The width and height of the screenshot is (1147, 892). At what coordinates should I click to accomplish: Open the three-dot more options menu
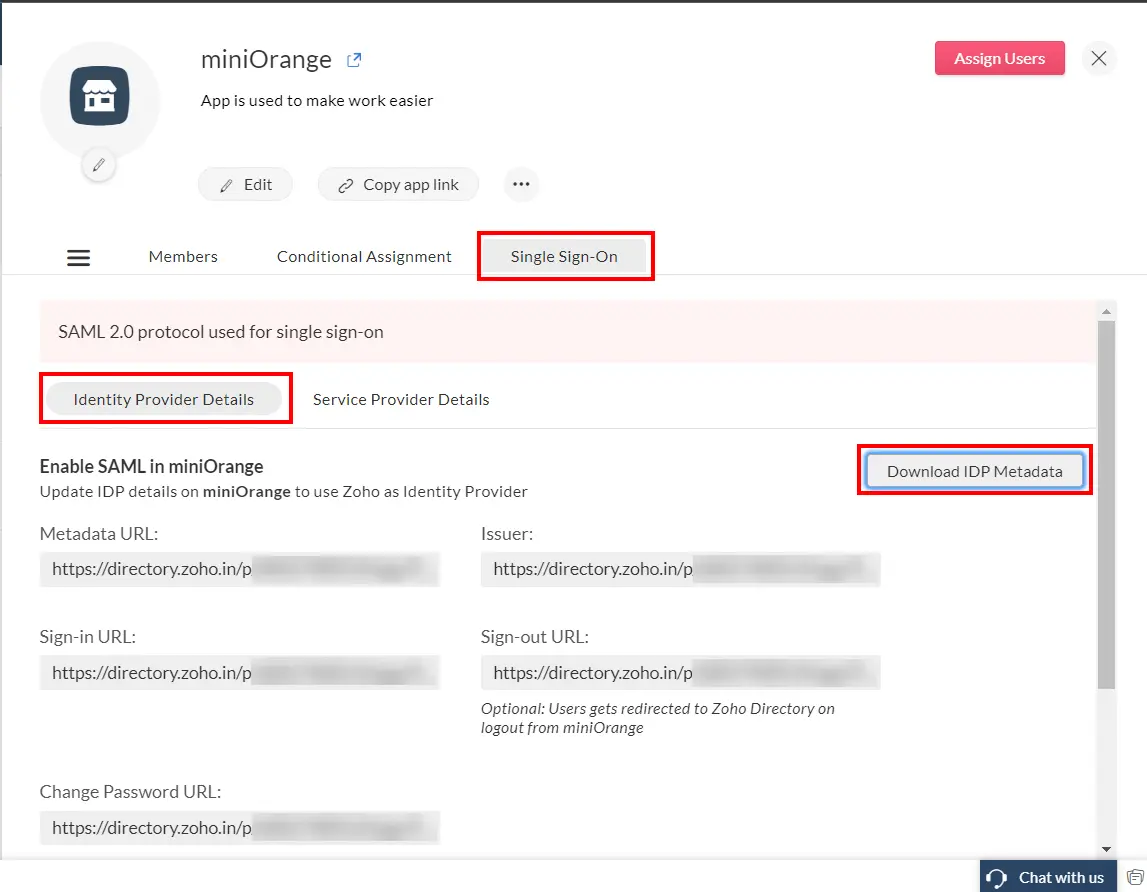coord(521,184)
